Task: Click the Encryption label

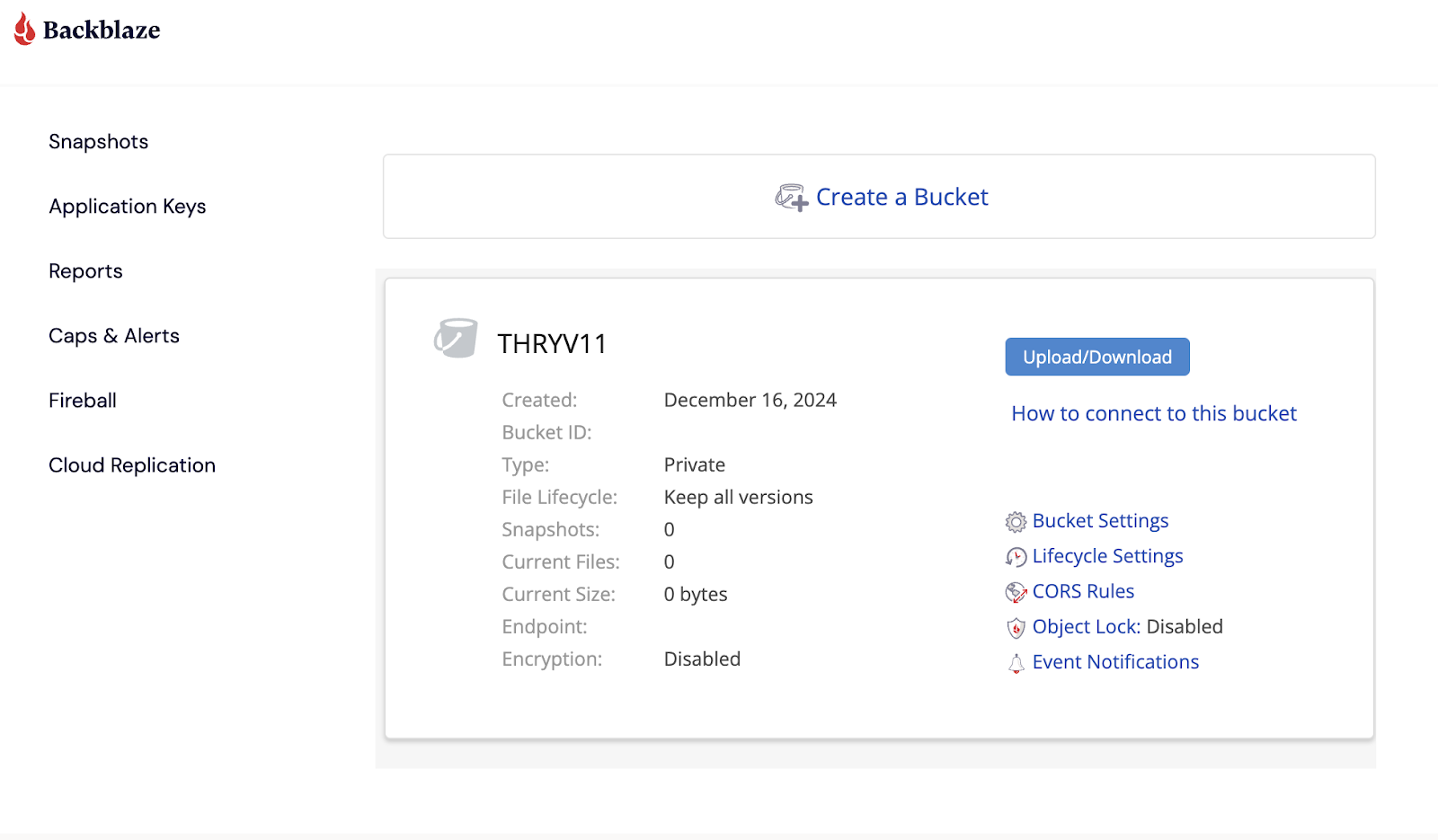Action: click(x=552, y=659)
